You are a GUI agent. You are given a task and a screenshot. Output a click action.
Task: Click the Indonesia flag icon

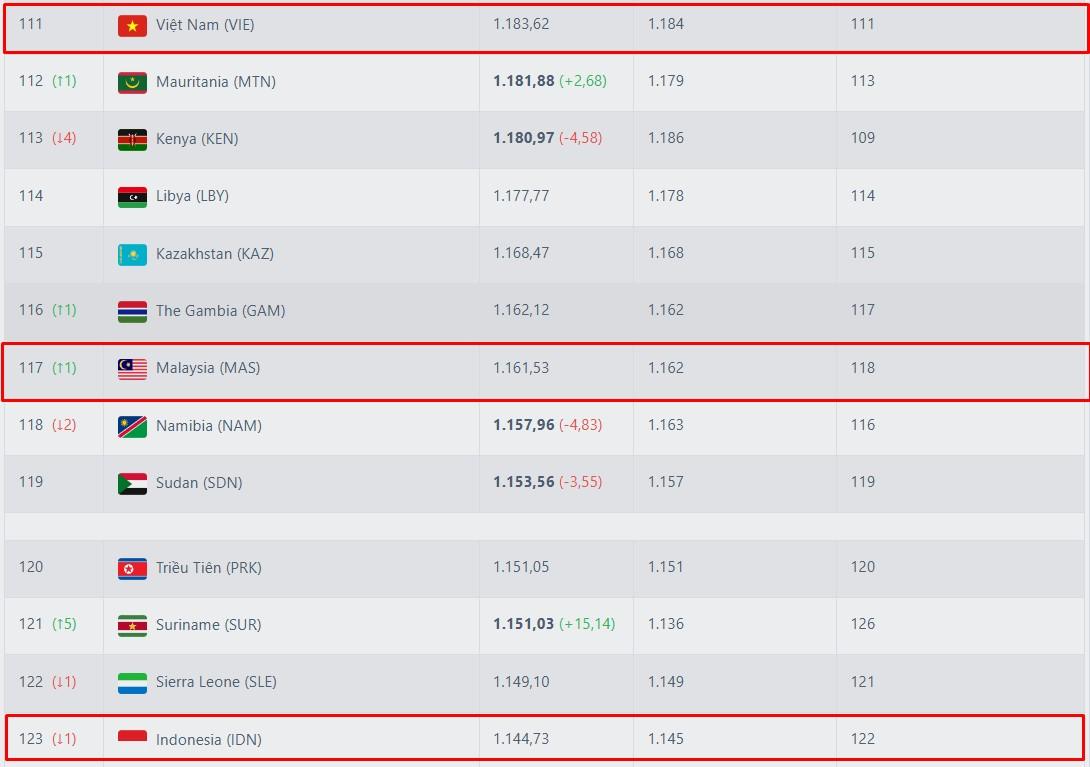pos(132,740)
